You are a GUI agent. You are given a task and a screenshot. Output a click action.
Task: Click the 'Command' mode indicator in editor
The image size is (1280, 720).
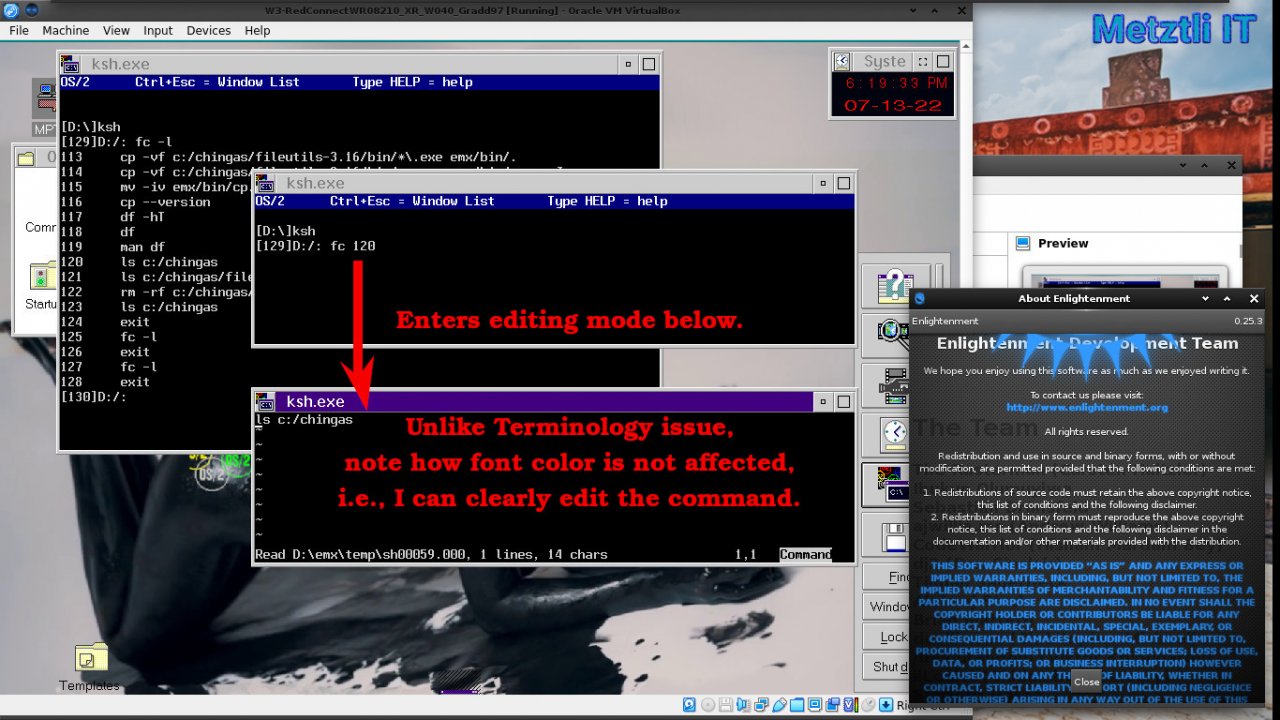(x=805, y=554)
